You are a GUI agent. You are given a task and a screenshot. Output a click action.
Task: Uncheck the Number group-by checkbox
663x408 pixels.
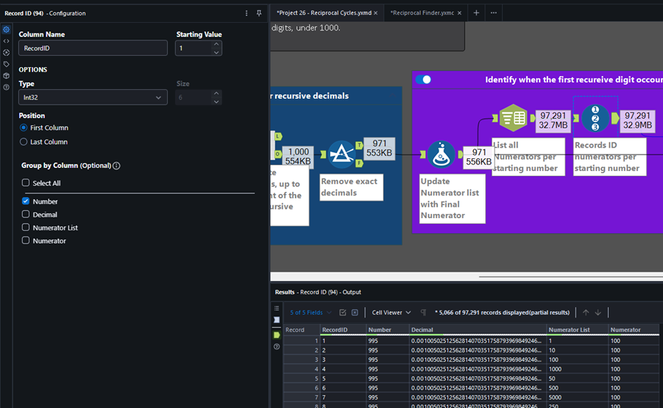pos(26,201)
